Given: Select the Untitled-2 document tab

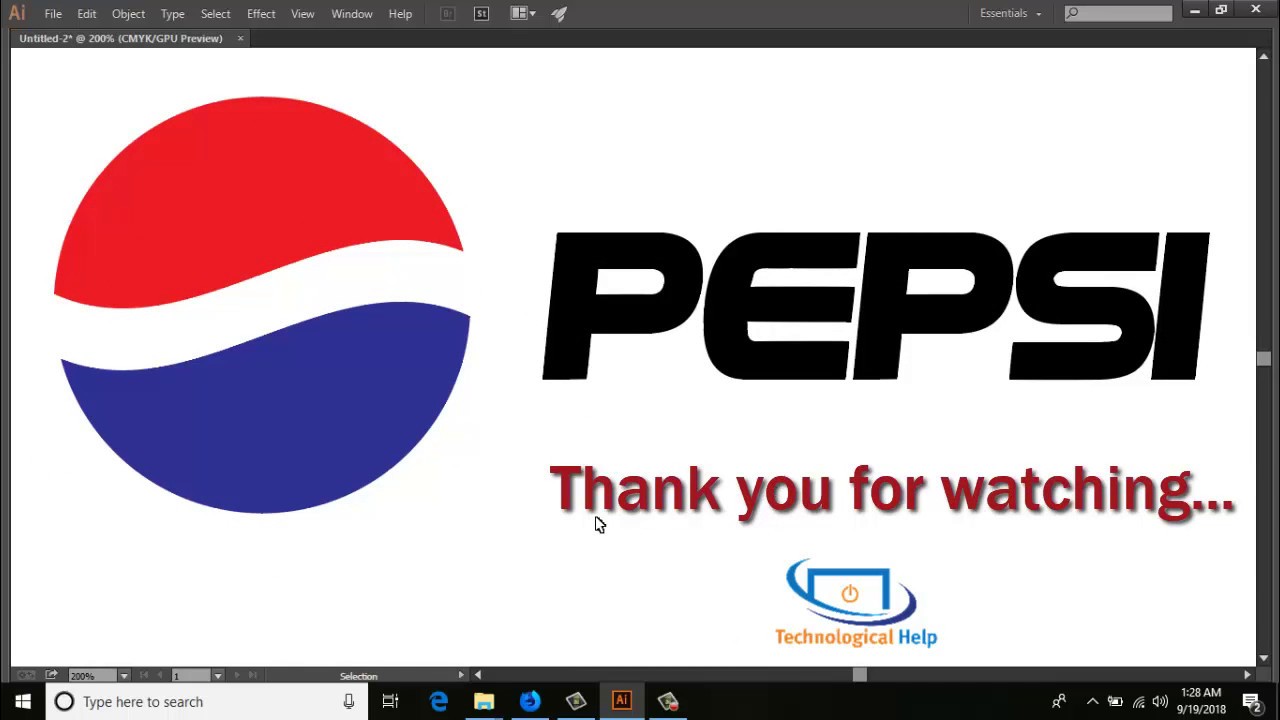Looking at the screenshot, I should tap(121, 38).
